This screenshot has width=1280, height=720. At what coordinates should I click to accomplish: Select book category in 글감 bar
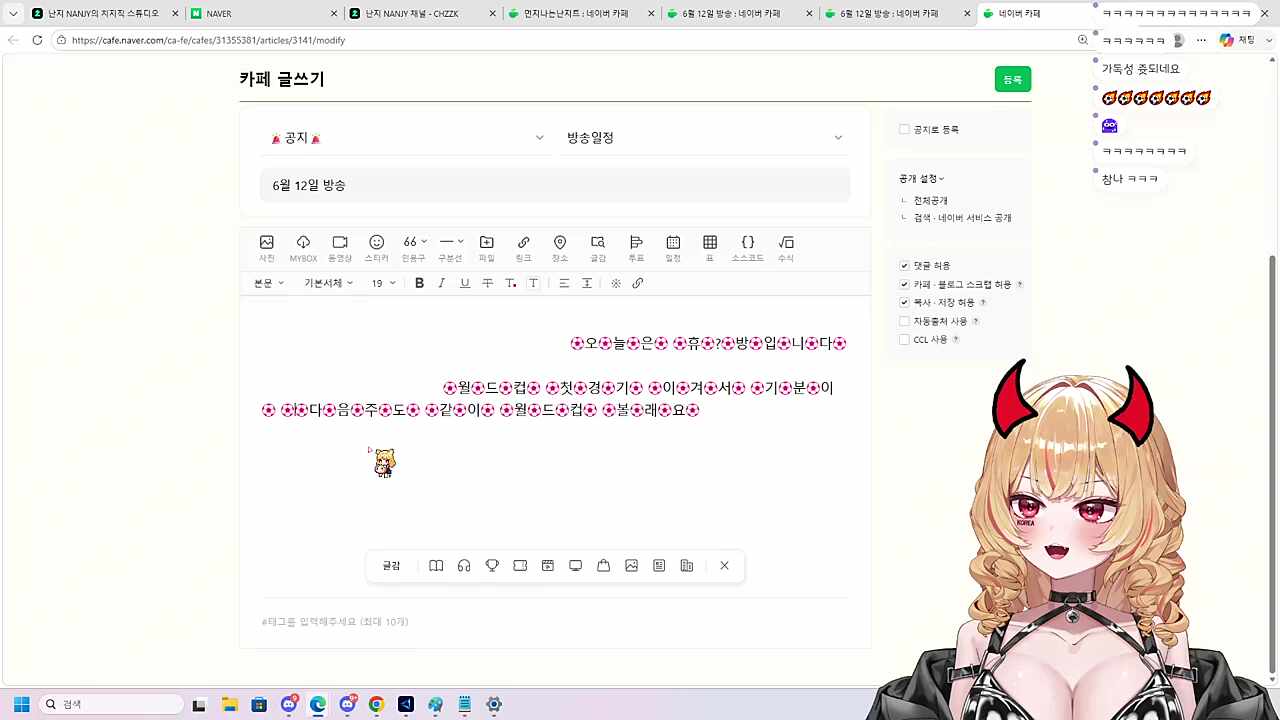(x=436, y=566)
